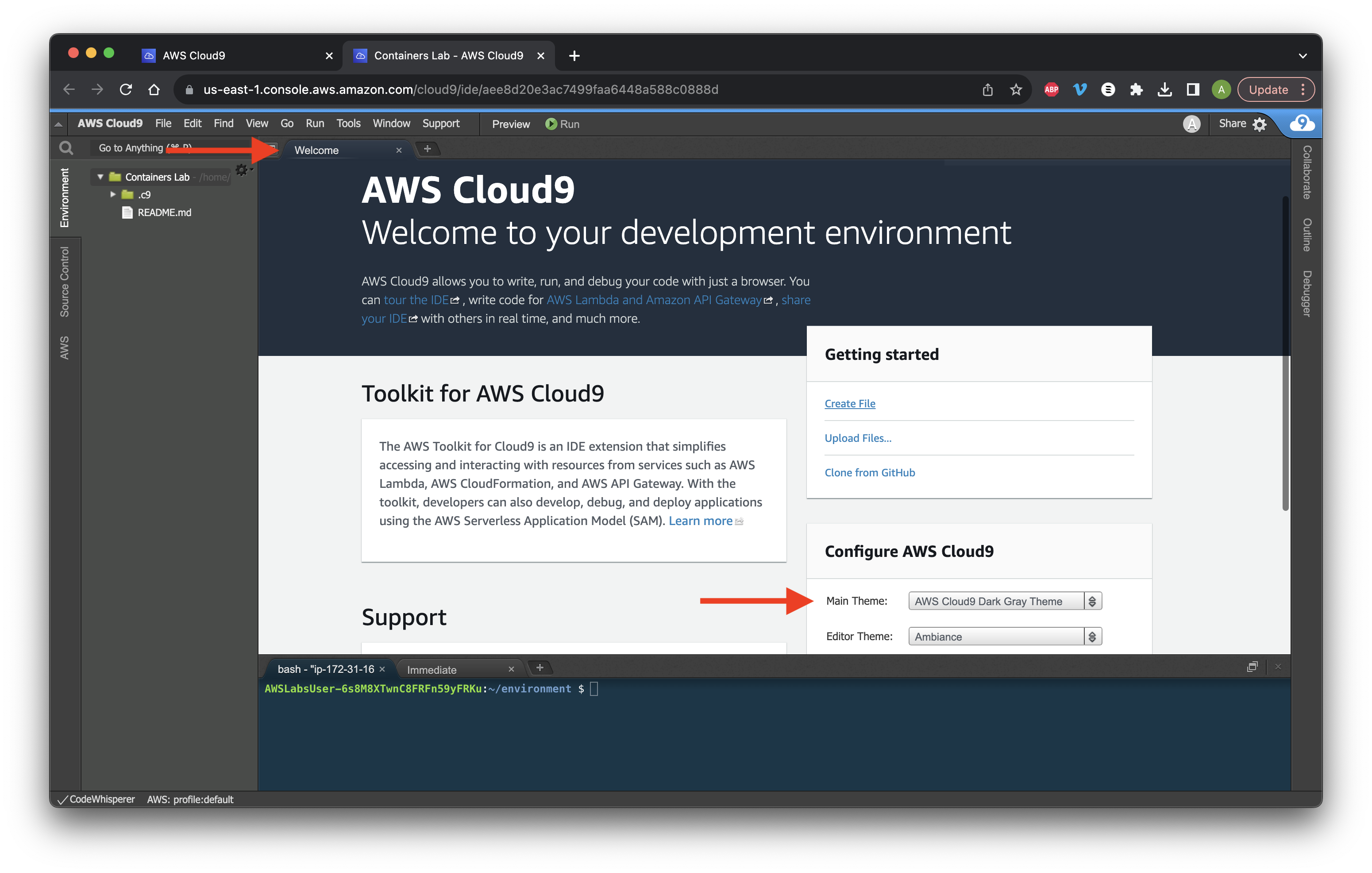This screenshot has height=873, width=1372.
Task: Close the Welcome tab
Action: [399, 151]
